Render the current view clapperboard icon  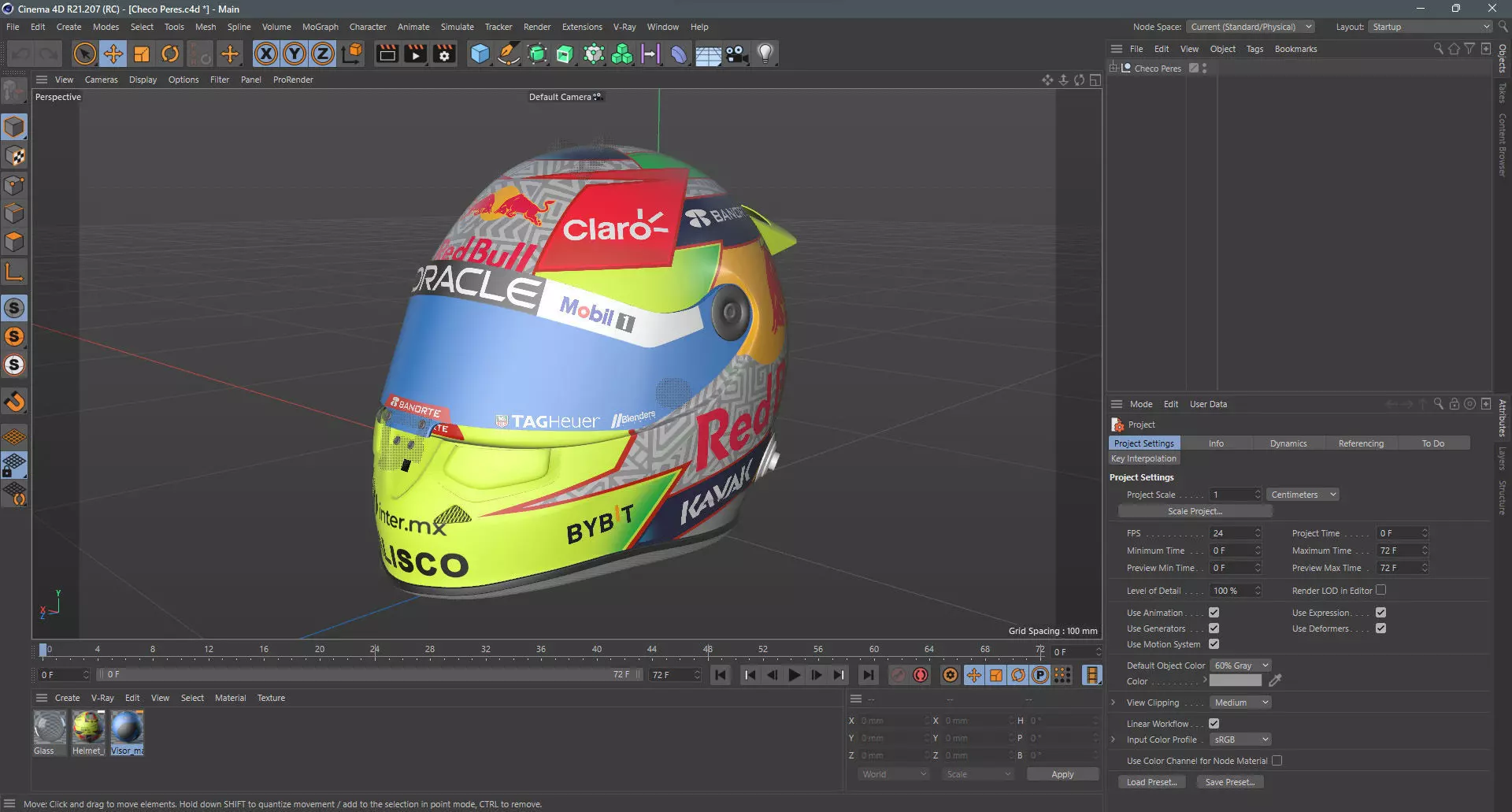pos(387,54)
